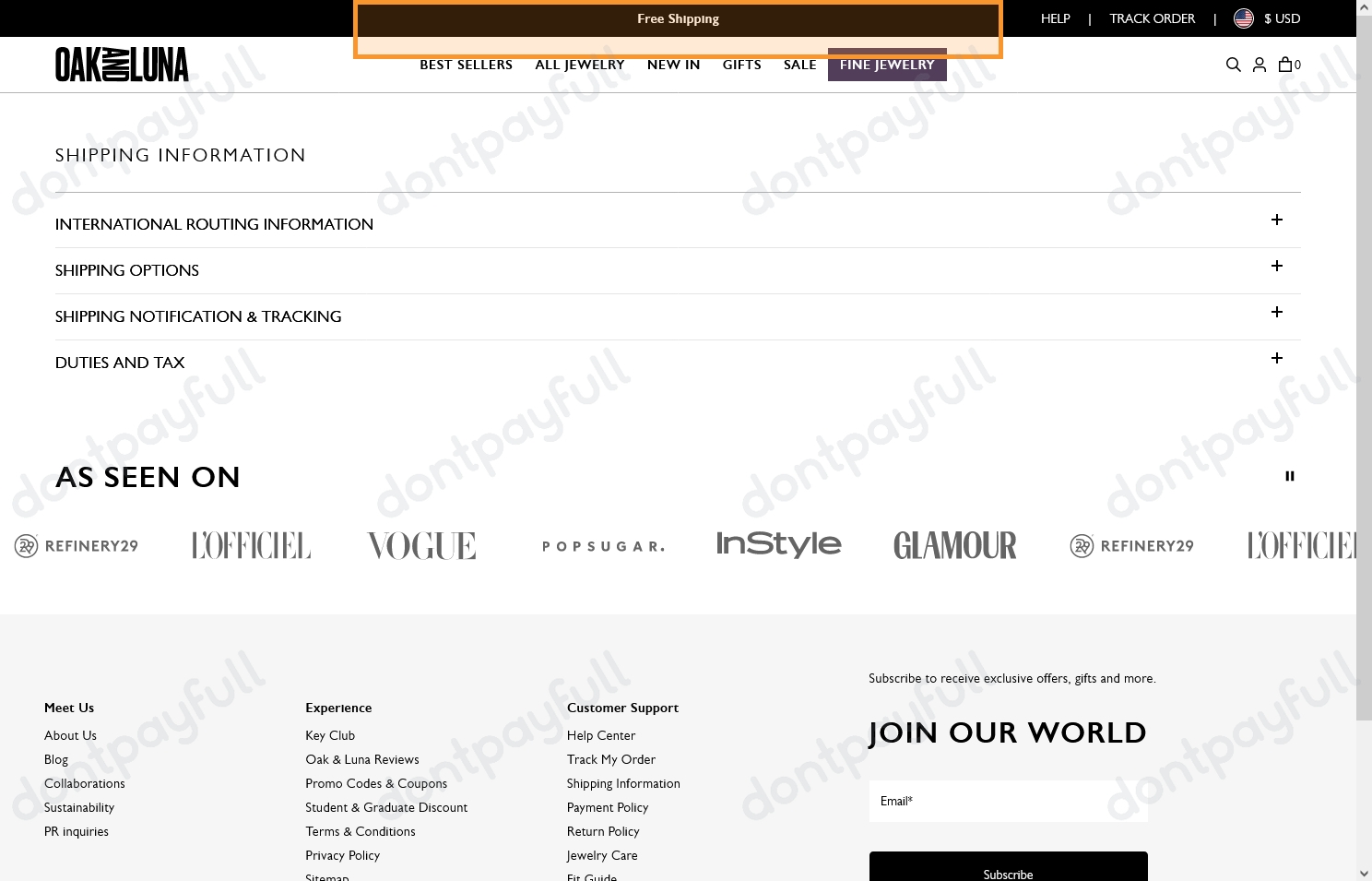Click the user account icon
Screen dimensions: 1372x881
(x=1259, y=65)
